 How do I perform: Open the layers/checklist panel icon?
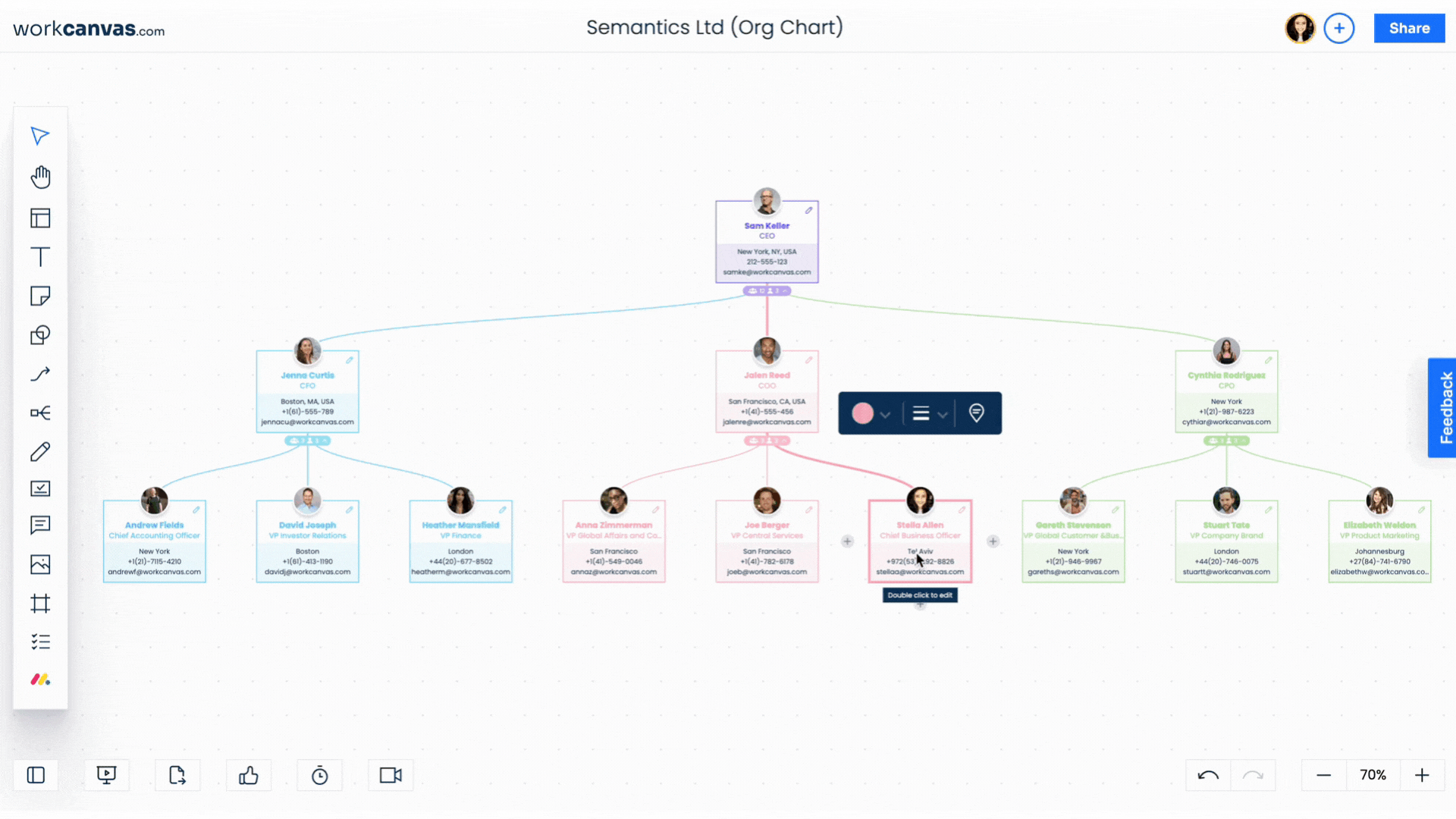click(x=40, y=640)
